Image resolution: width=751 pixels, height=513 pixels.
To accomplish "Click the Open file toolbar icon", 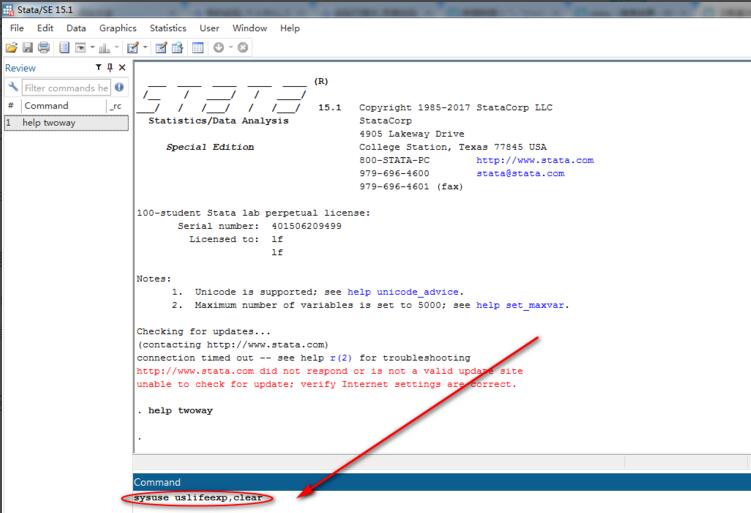I will click(11, 47).
